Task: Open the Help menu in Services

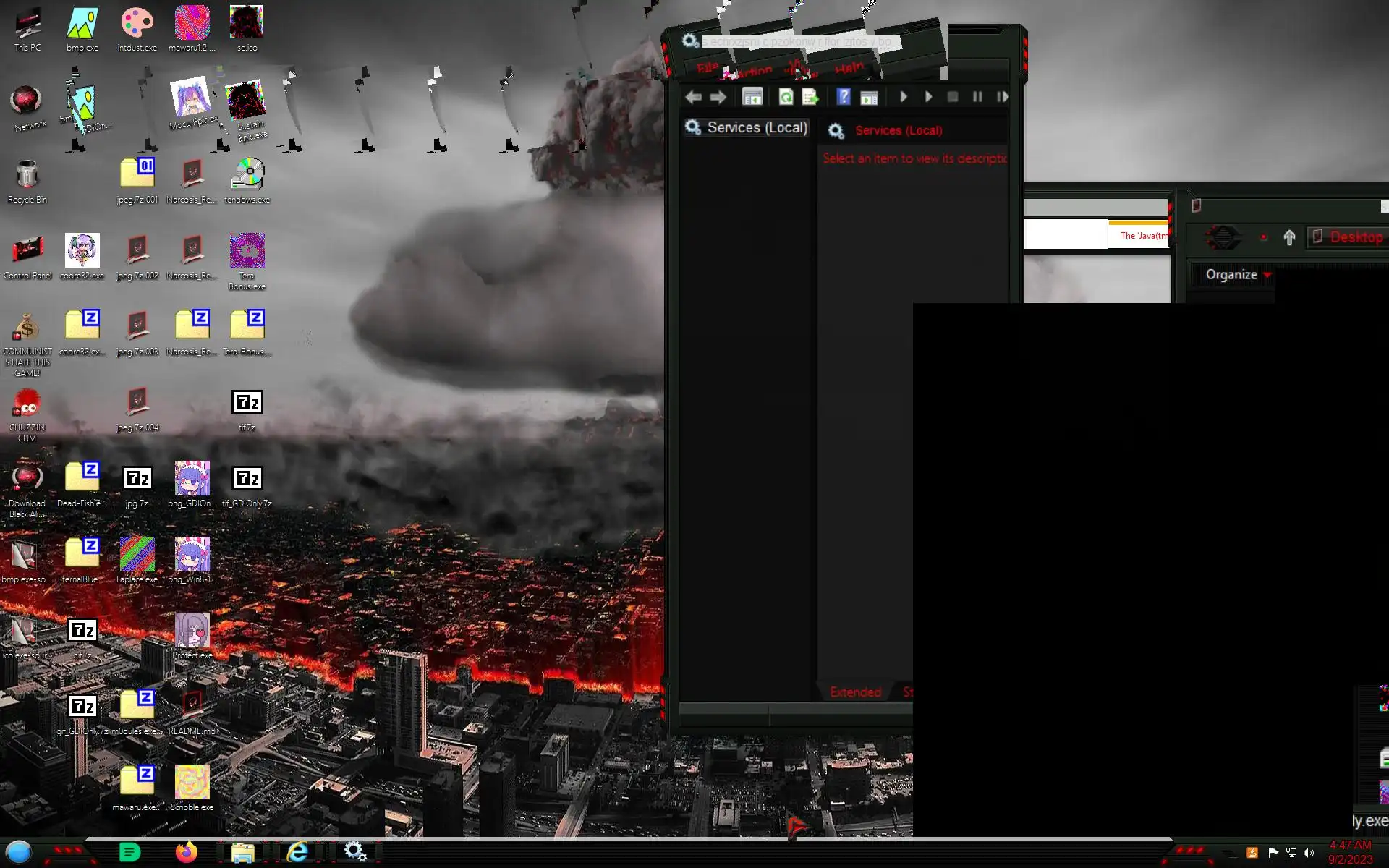Action: tap(849, 68)
